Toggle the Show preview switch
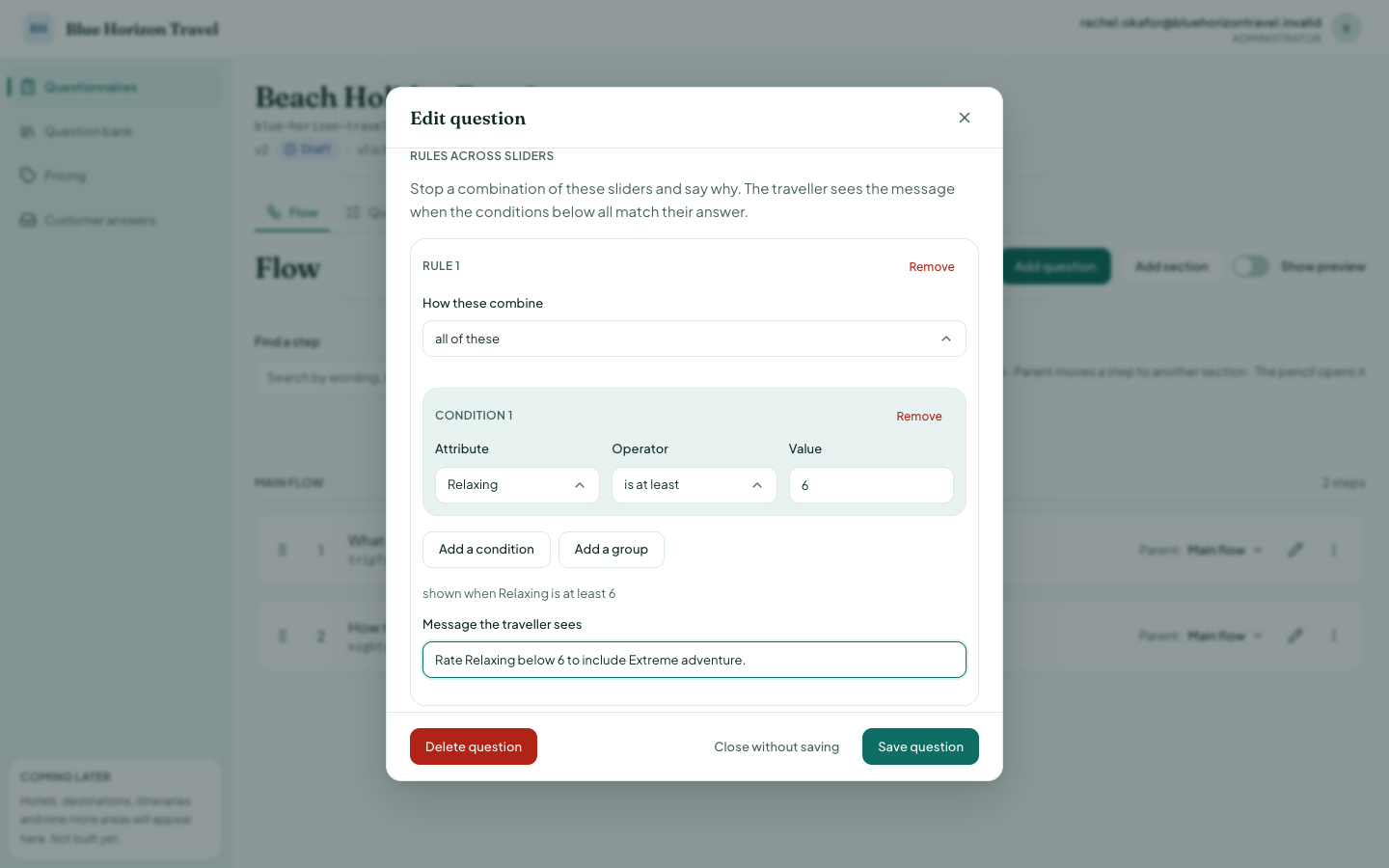1389x868 pixels. pos(1251,266)
